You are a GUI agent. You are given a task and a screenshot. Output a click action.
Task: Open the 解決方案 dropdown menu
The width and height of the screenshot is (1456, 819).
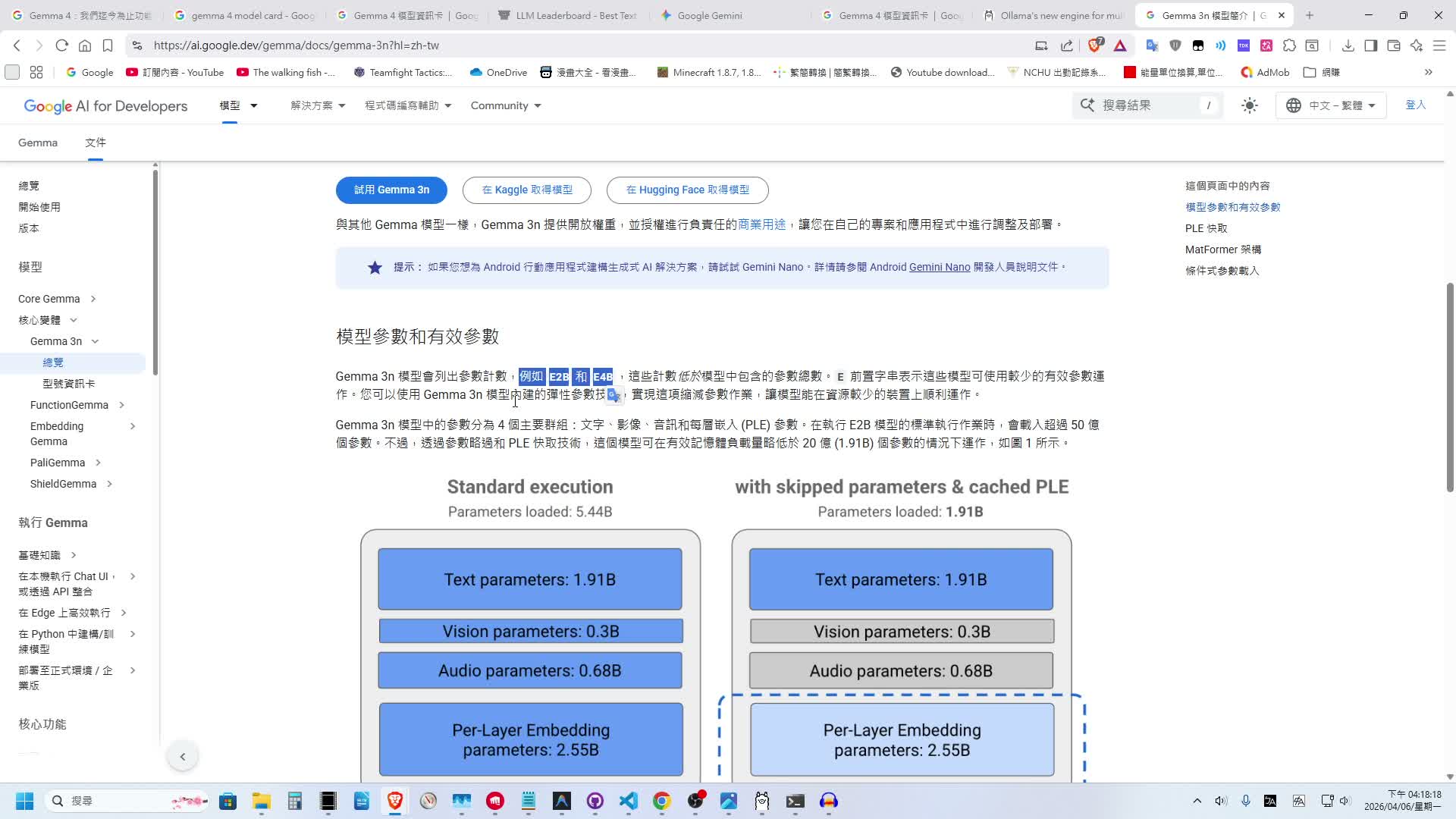pos(318,105)
